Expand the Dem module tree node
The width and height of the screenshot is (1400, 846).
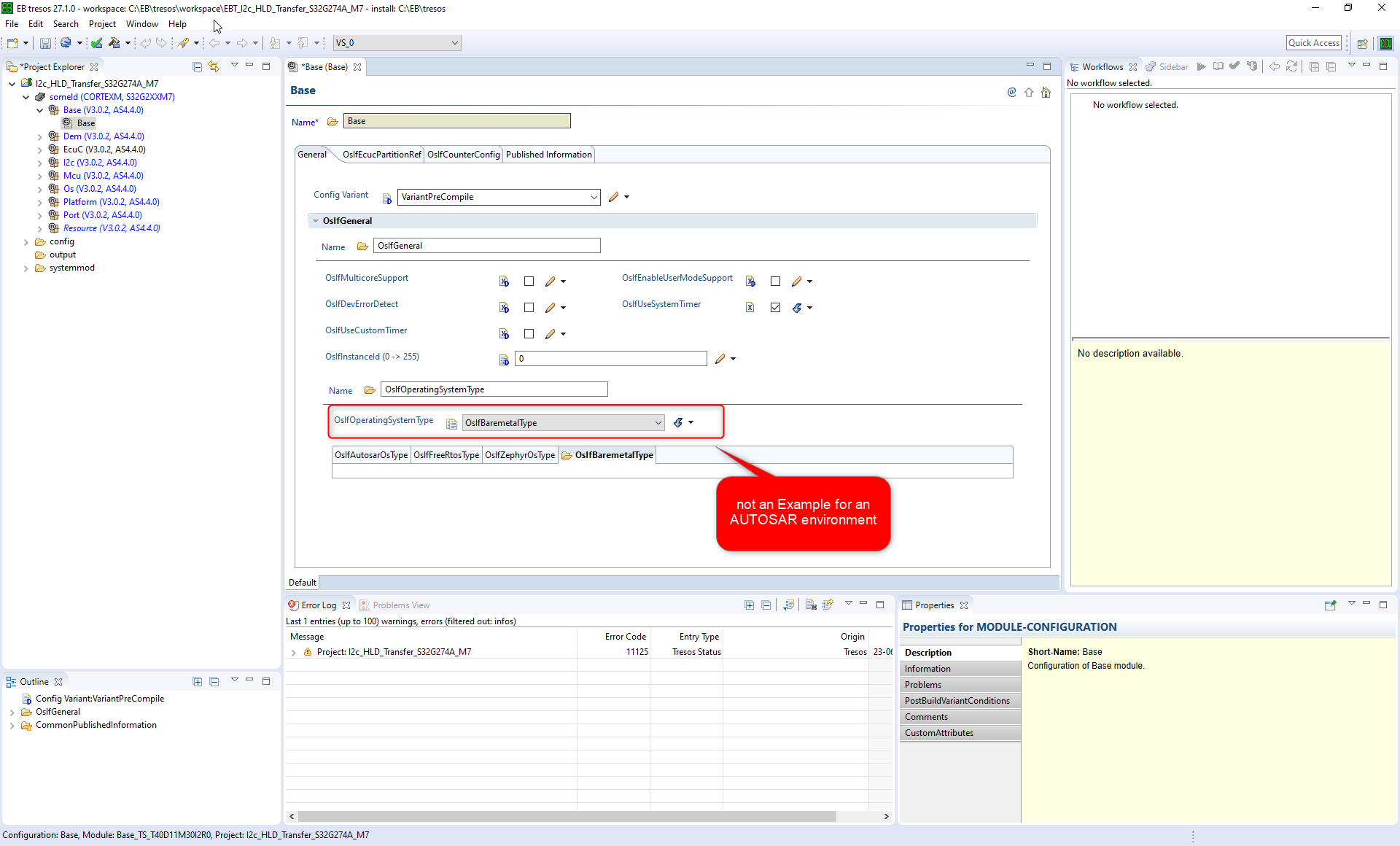39,136
